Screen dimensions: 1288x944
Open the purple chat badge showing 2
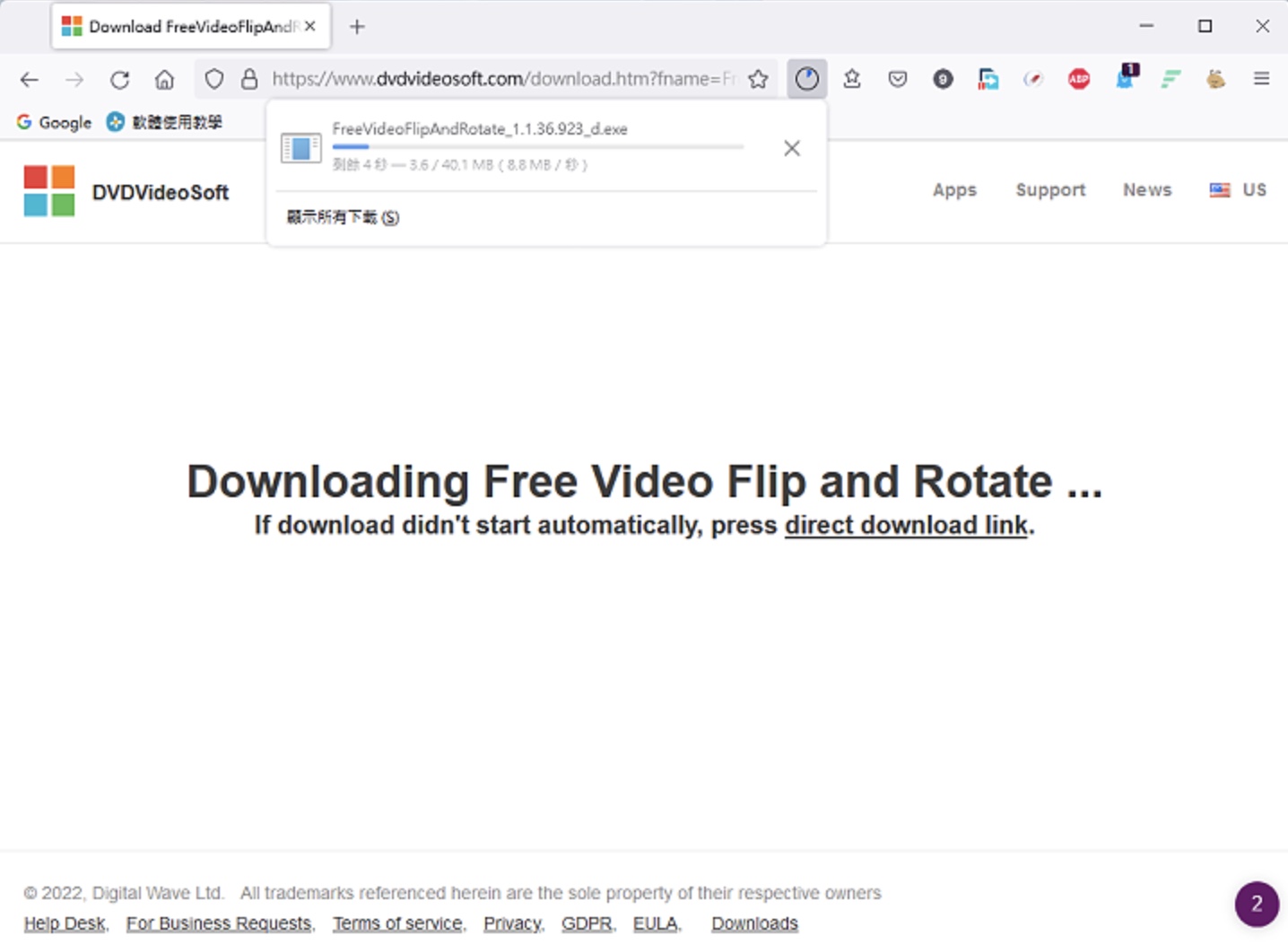coord(1257,904)
